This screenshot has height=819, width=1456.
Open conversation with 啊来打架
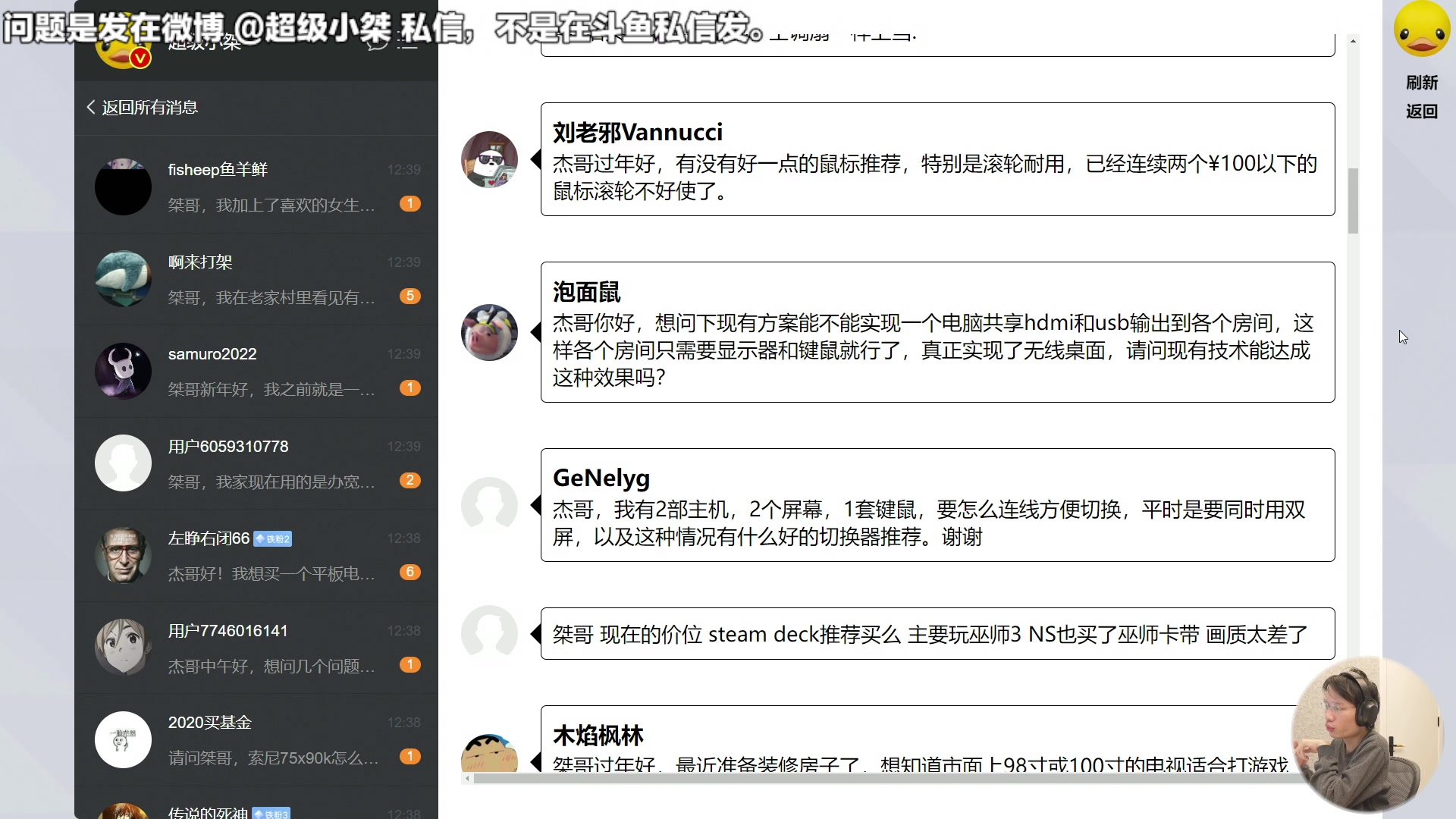click(x=256, y=279)
